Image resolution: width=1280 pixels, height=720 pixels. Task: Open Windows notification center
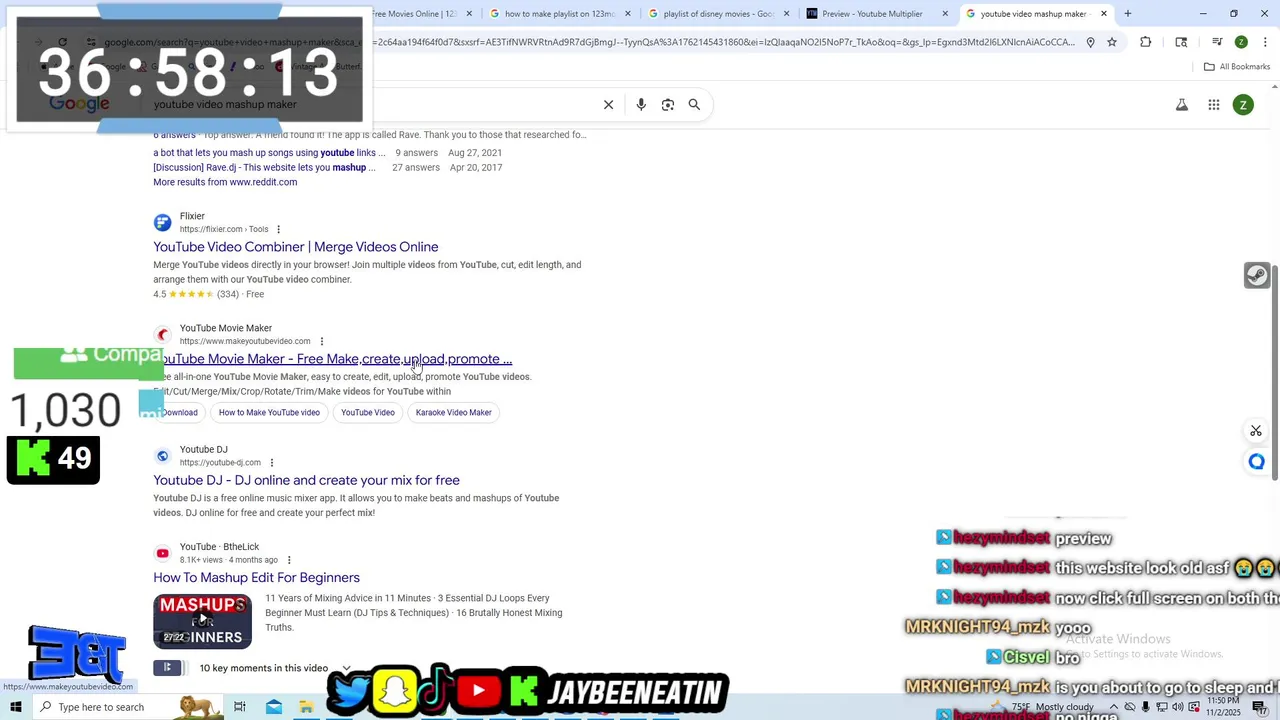[x=1260, y=707]
